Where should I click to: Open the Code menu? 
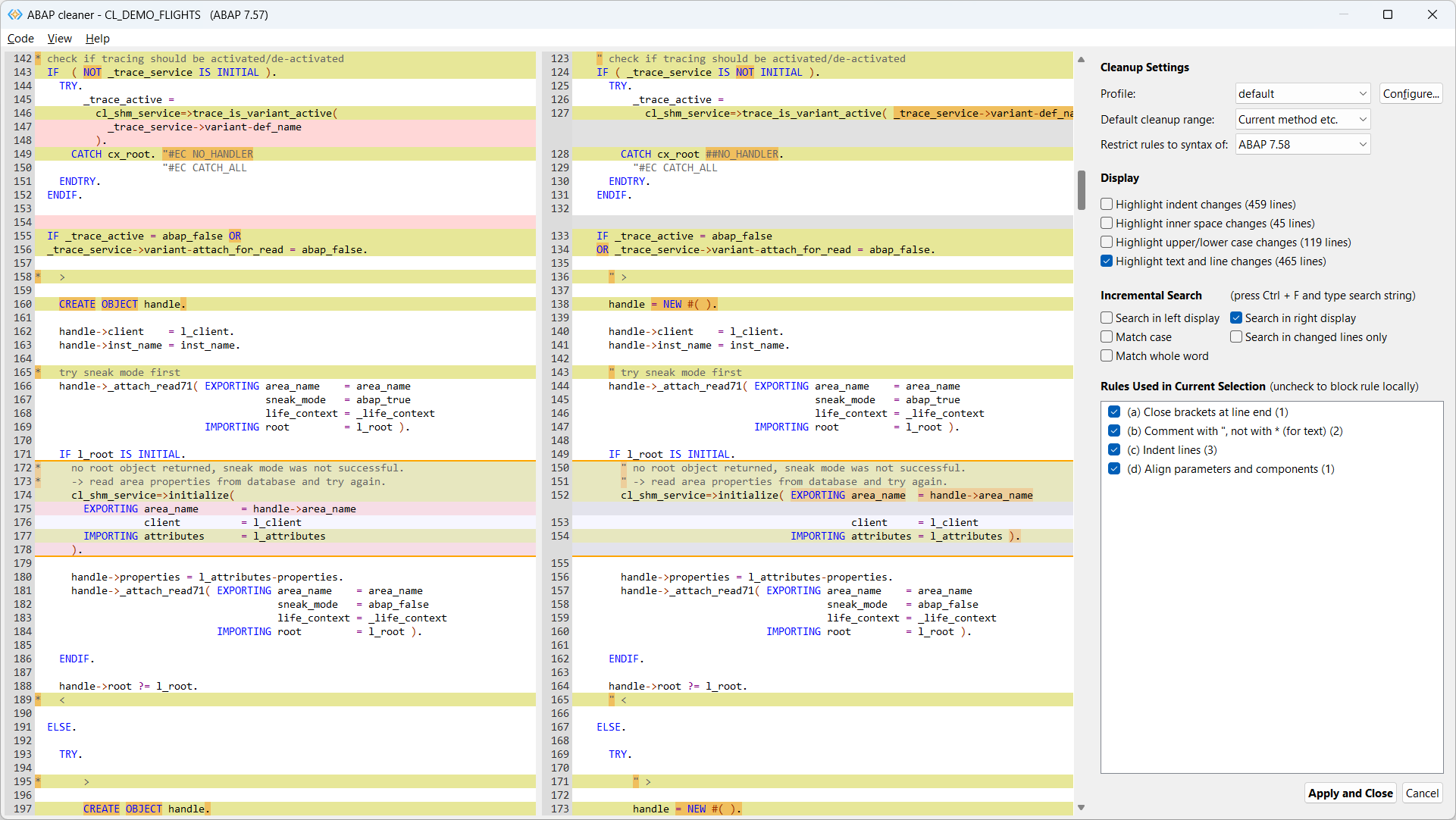coord(20,39)
